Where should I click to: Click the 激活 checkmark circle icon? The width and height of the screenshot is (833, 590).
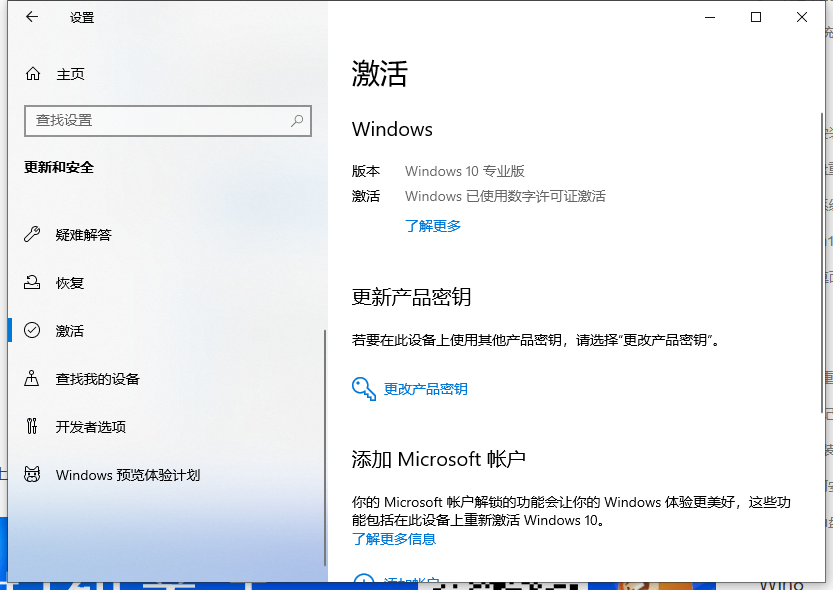[33, 331]
